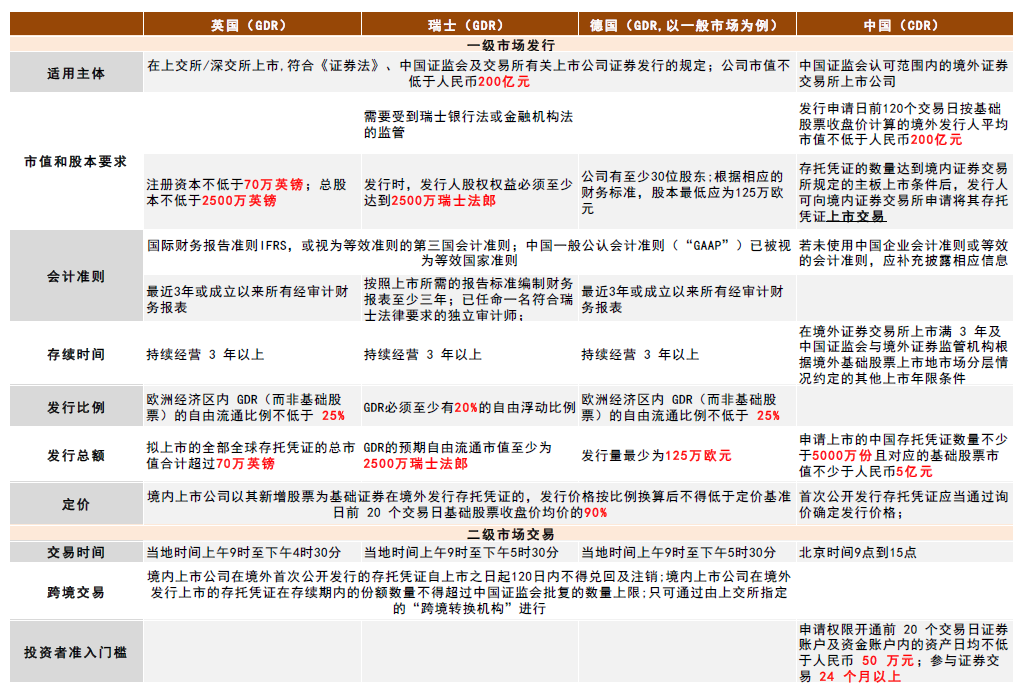The image size is (1024, 687).
Task: Select cell 中国证监会认可范围内的境外证券交易所上市公司
Action: tap(904, 72)
